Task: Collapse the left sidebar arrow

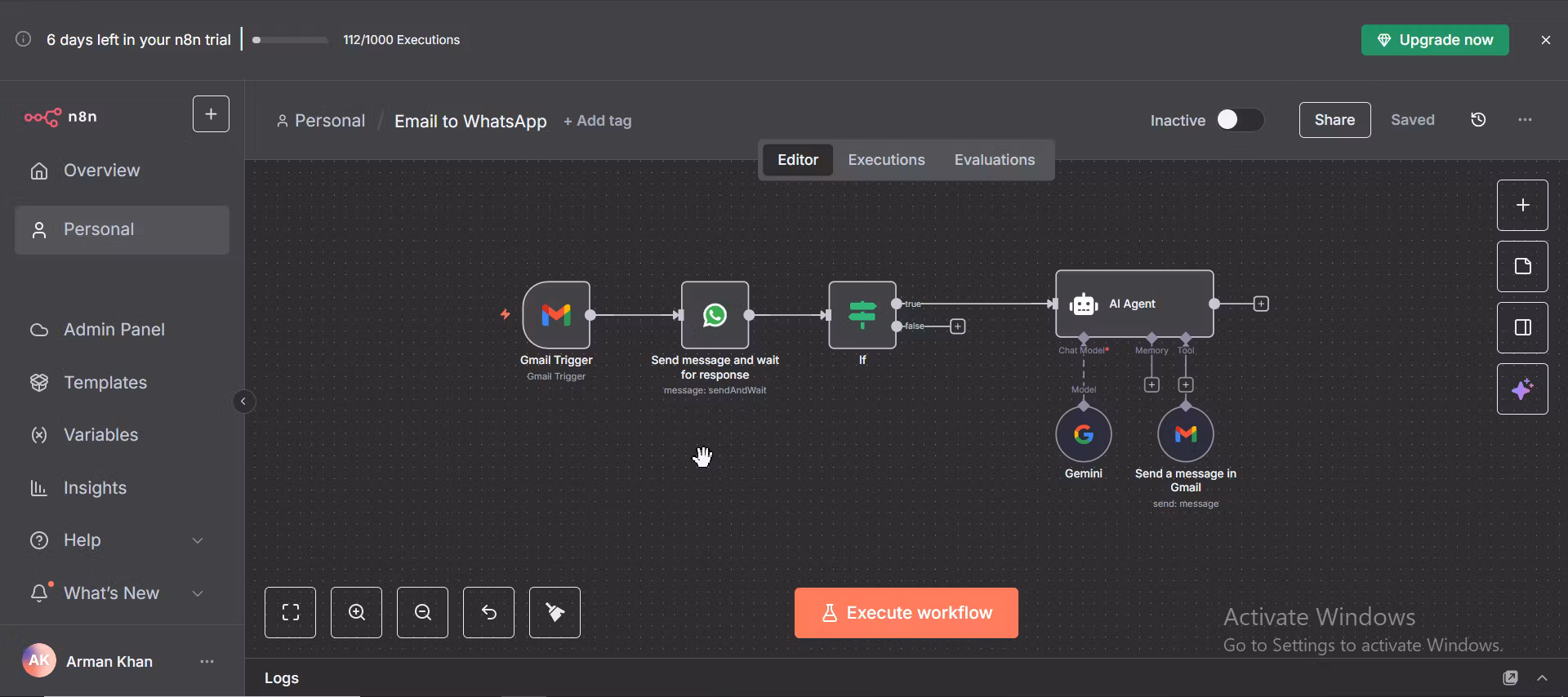Action: [x=243, y=402]
